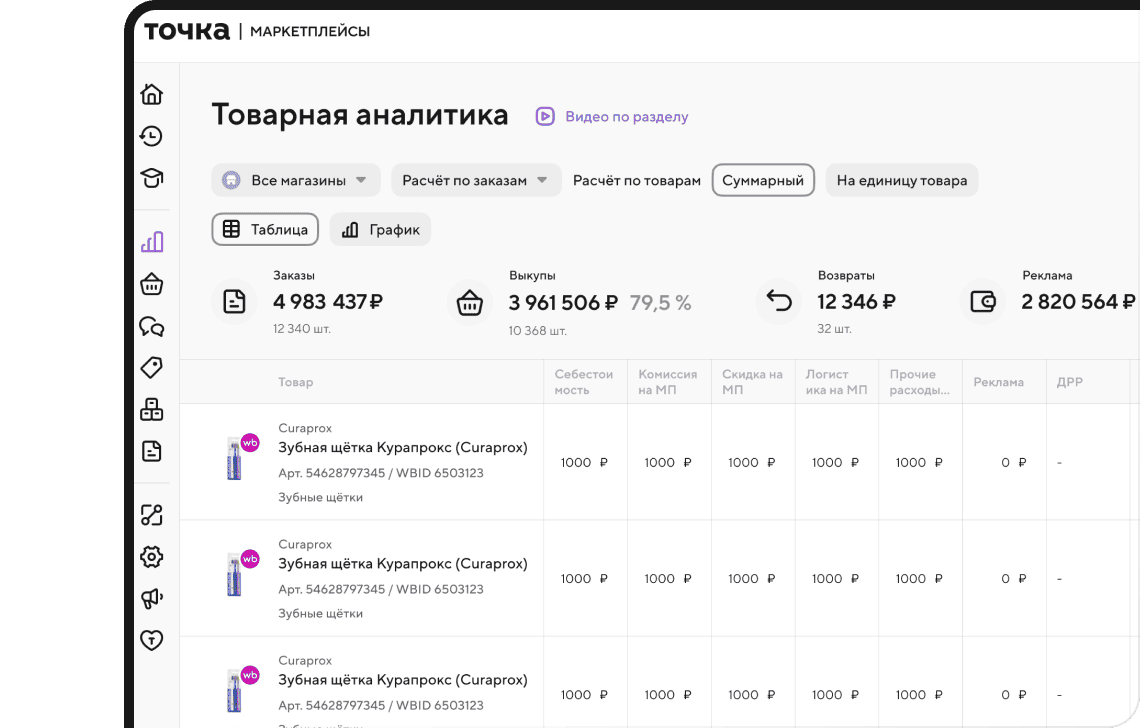The height and width of the screenshot is (728, 1140).
Task: Toggle the График view
Action: [x=380, y=230]
